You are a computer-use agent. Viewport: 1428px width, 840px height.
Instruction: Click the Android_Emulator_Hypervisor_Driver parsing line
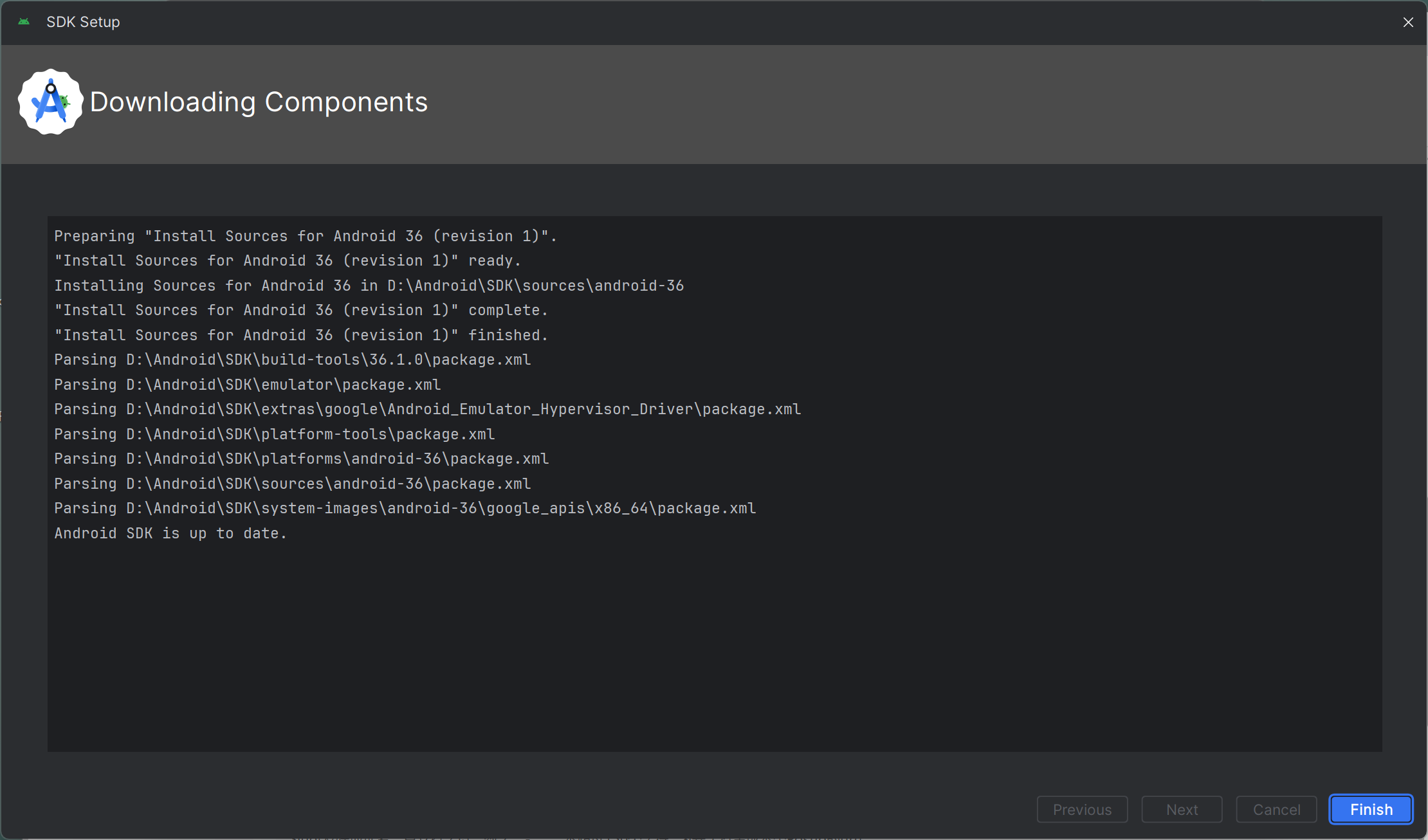(x=427, y=409)
